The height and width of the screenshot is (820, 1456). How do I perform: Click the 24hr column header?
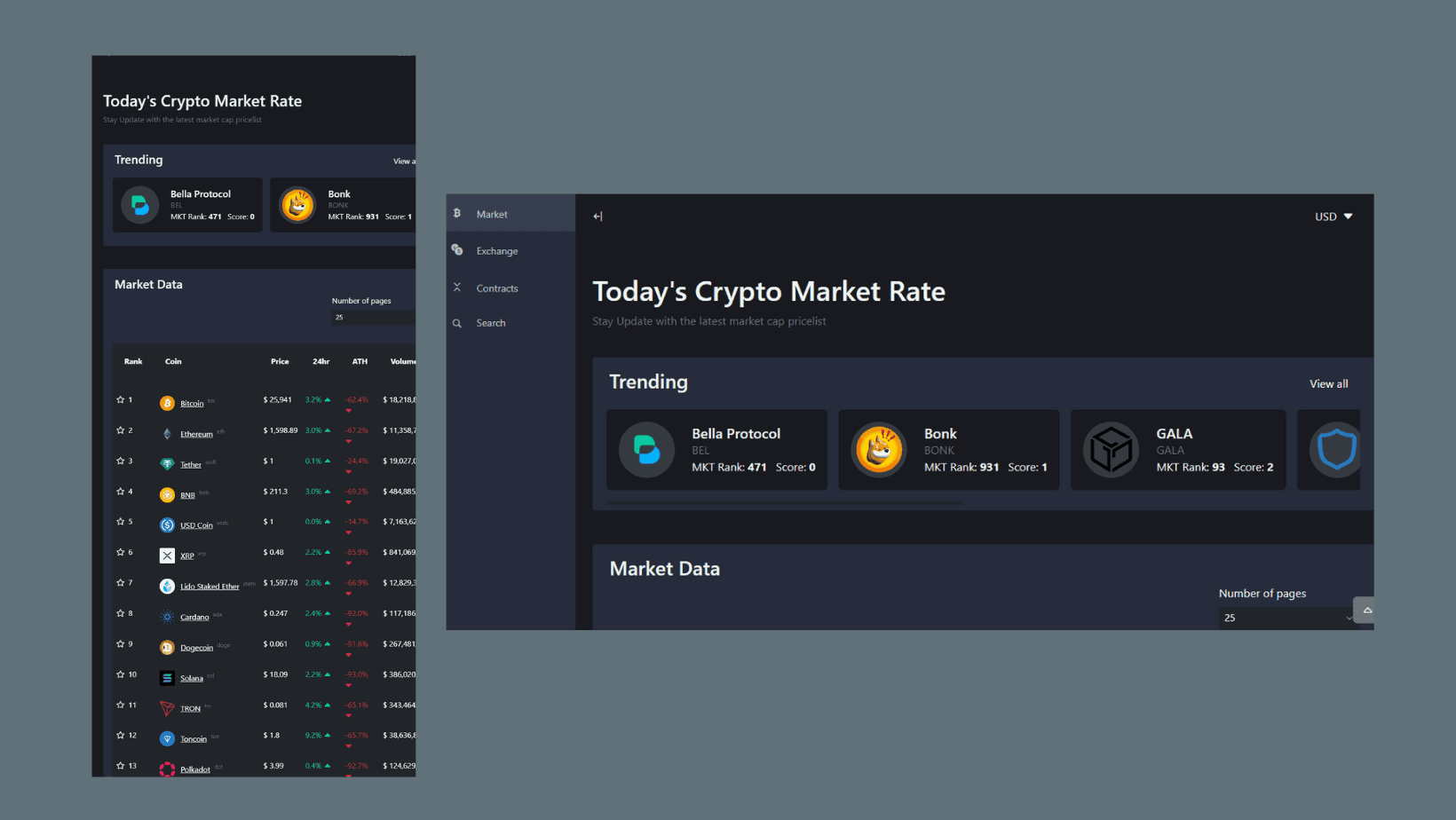click(x=320, y=361)
